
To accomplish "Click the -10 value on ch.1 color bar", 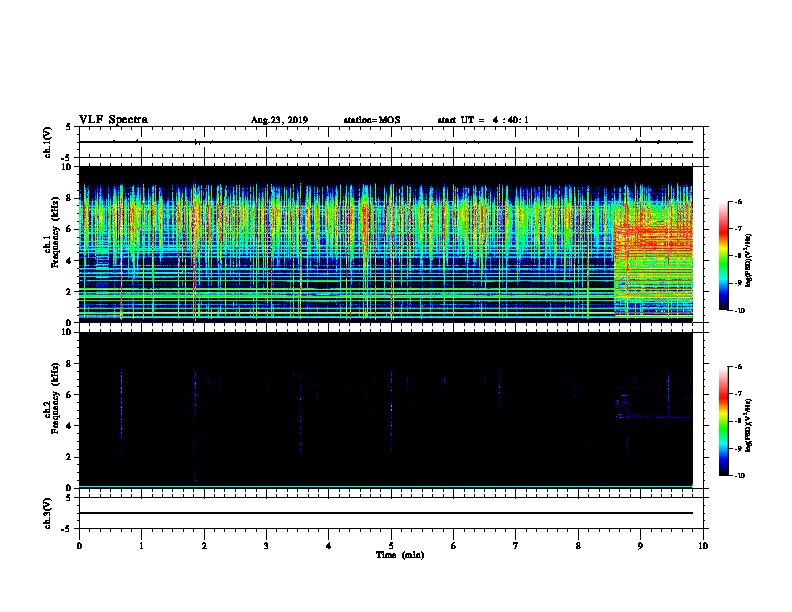I will pyautogui.click(x=739, y=311).
